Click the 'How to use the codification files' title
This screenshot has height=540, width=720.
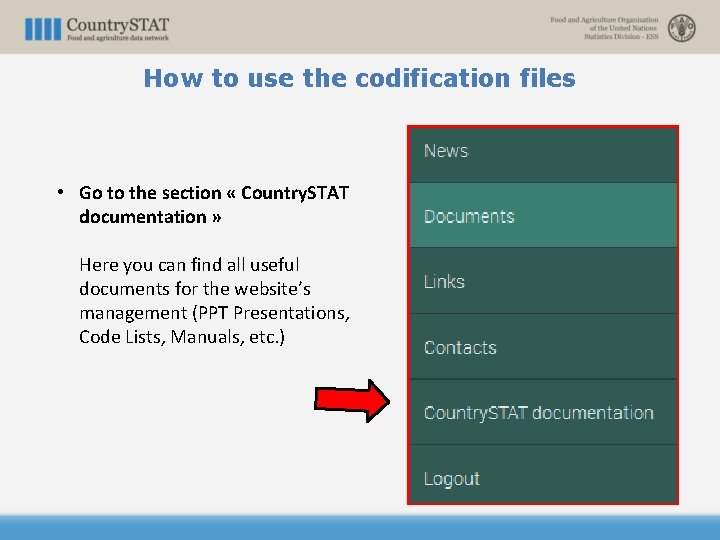(360, 78)
